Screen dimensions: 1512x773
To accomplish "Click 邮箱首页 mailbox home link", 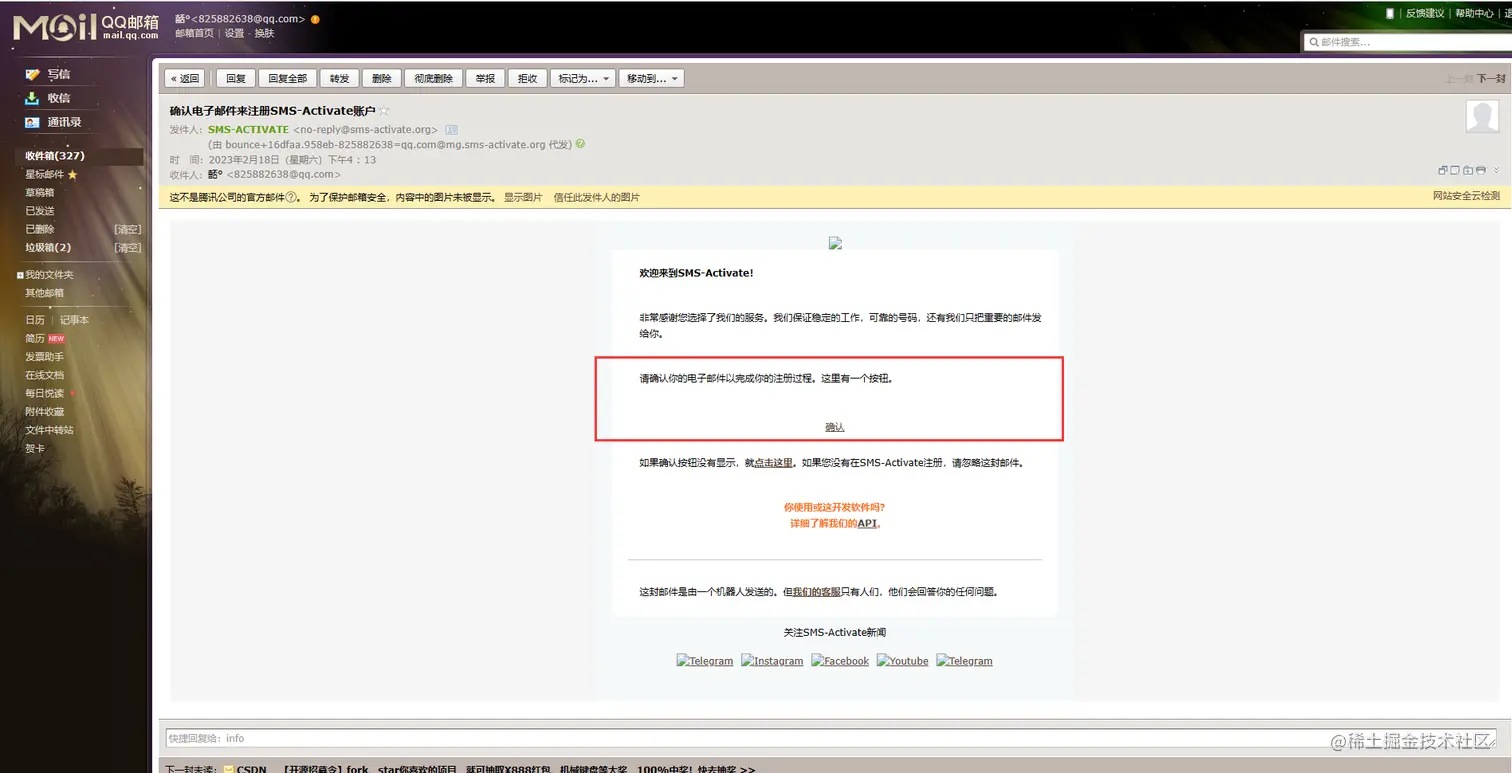I will (x=194, y=33).
